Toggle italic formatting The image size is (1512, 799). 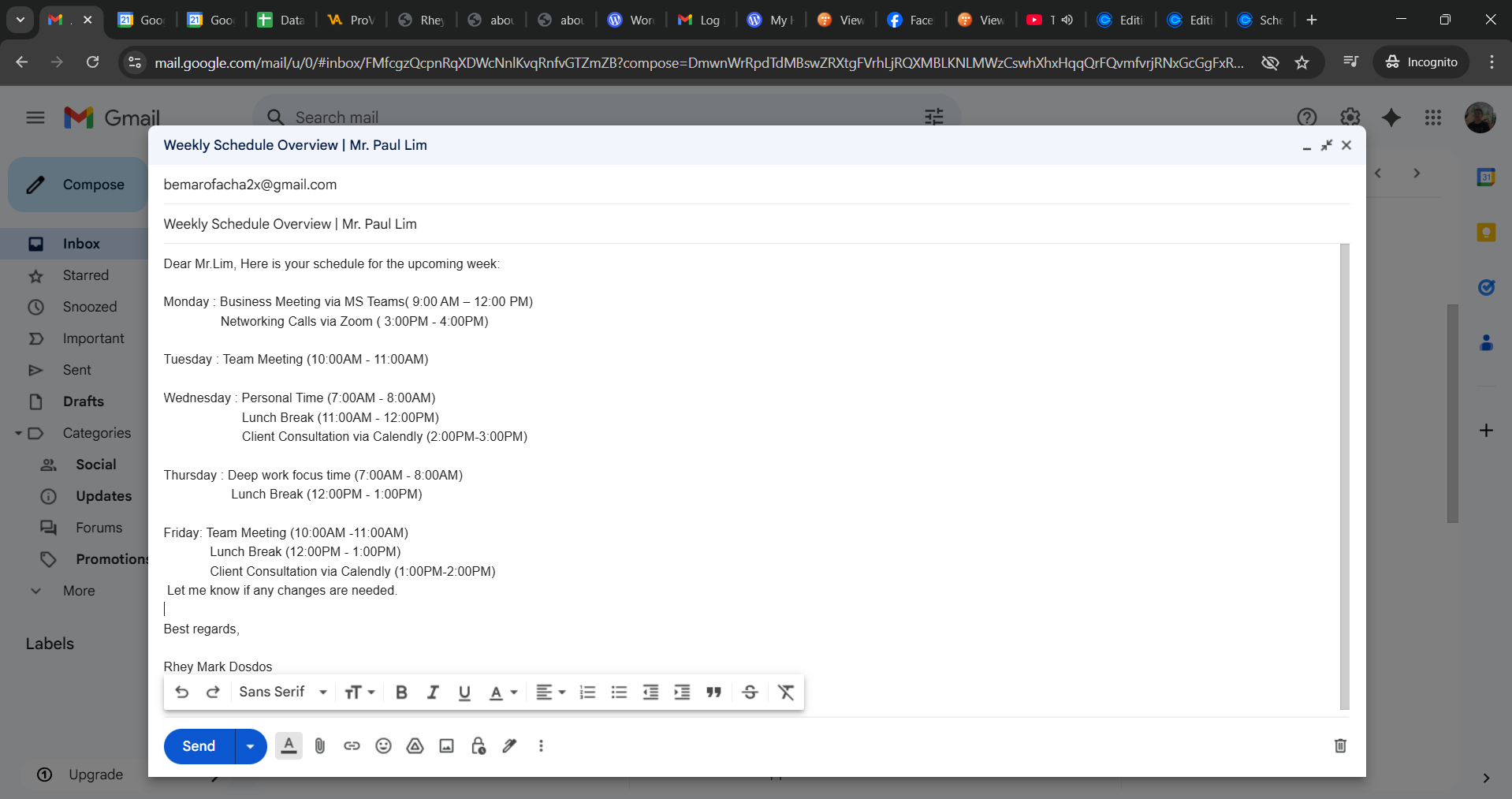(433, 692)
